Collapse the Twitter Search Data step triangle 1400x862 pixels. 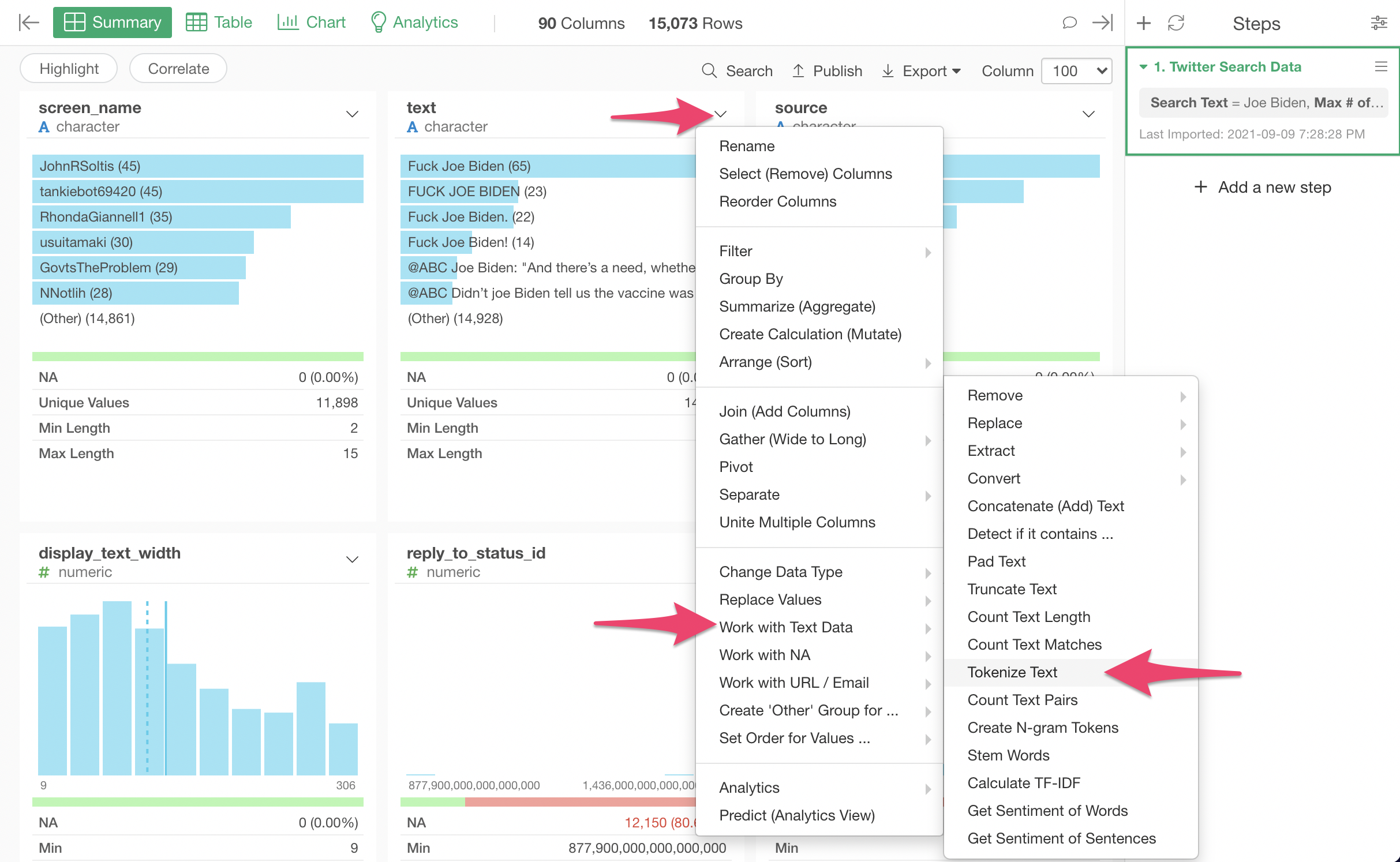[x=1143, y=67]
